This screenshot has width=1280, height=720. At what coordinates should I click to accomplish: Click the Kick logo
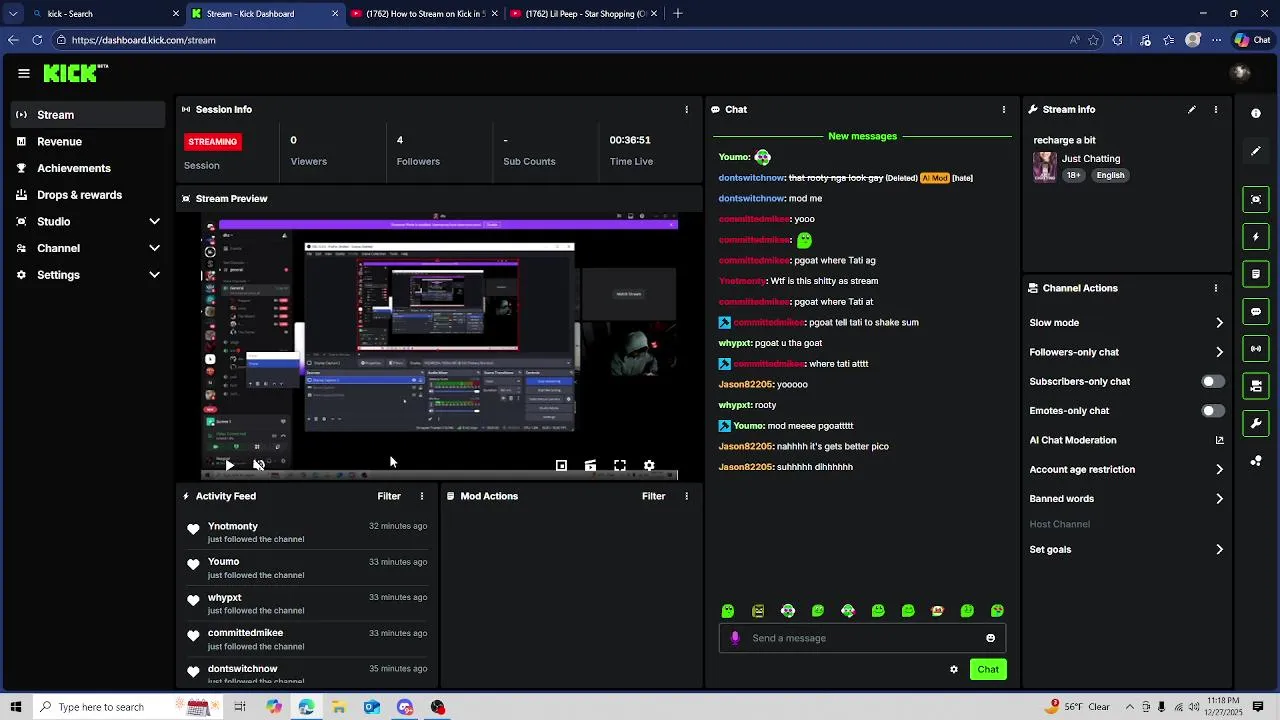coord(75,73)
